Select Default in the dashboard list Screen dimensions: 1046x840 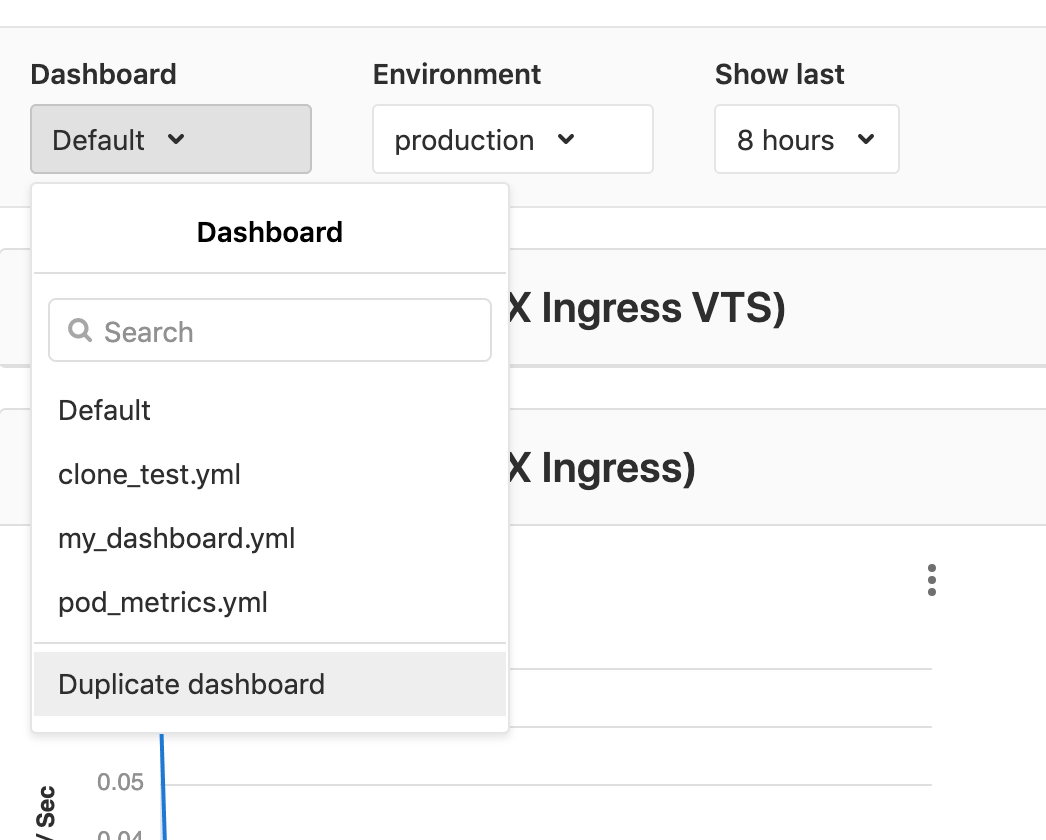(x=104, y=410)
